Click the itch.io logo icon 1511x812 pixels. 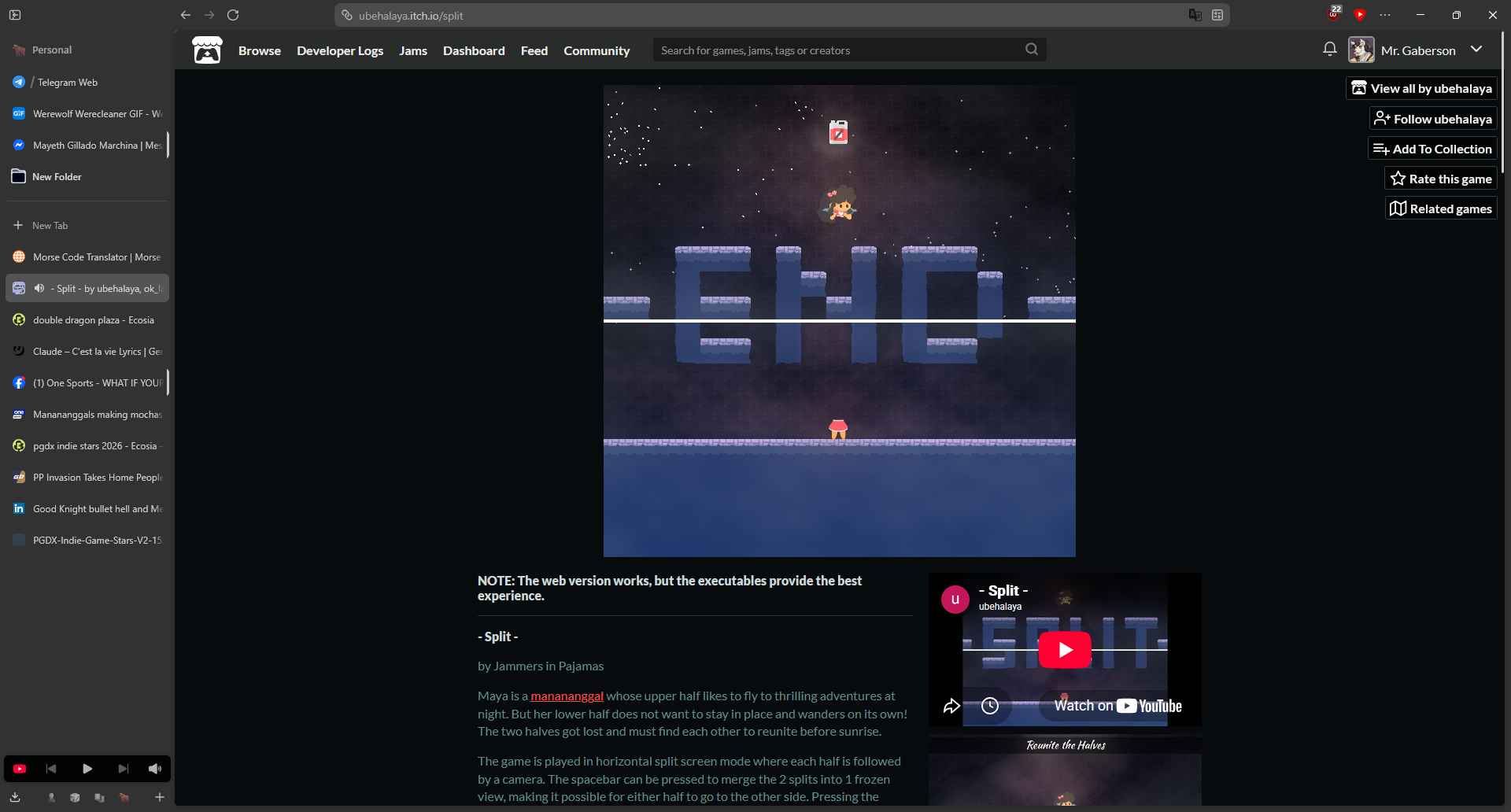(207, 50)
